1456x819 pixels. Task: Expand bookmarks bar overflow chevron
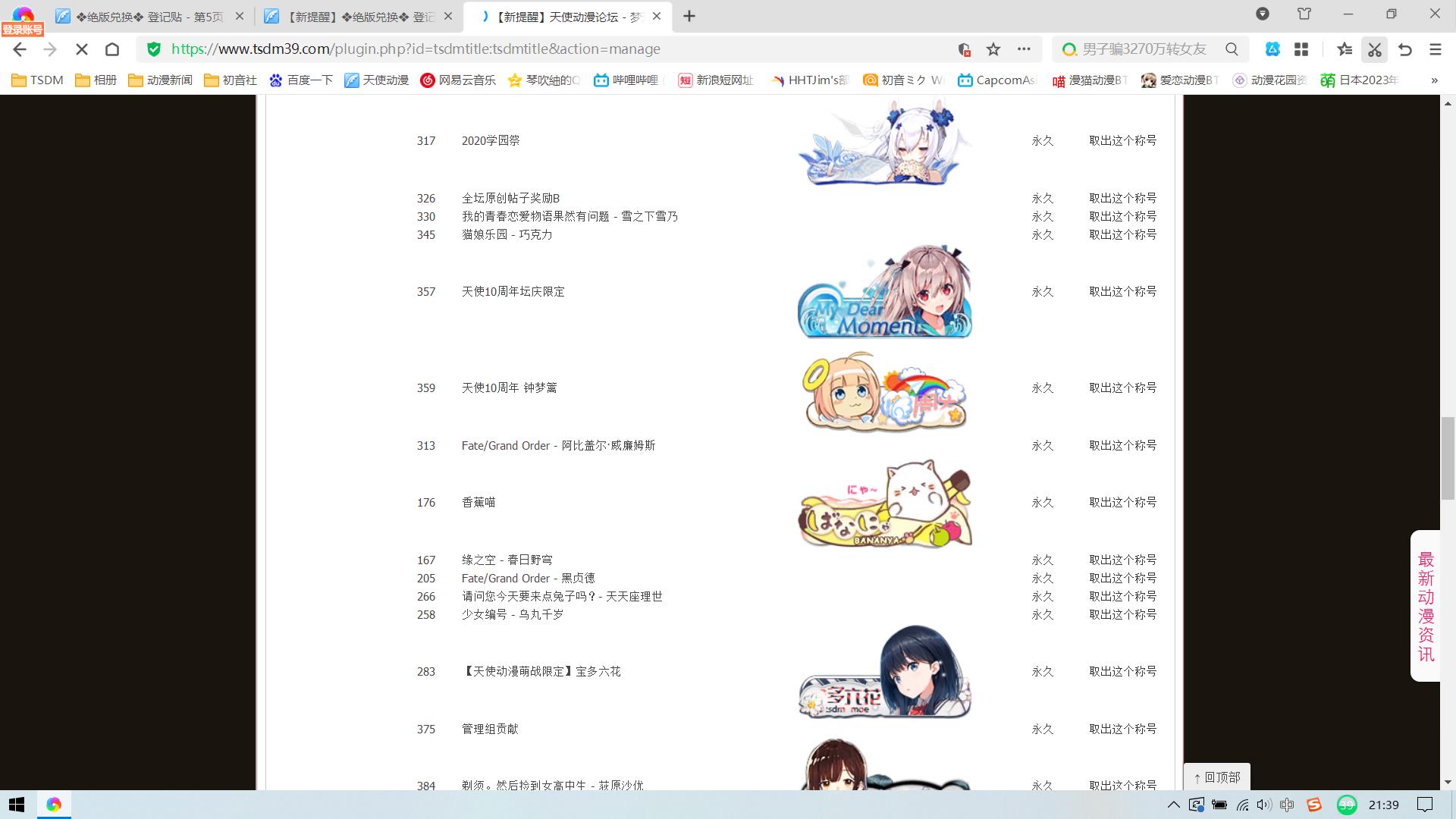coord(1434,80)
